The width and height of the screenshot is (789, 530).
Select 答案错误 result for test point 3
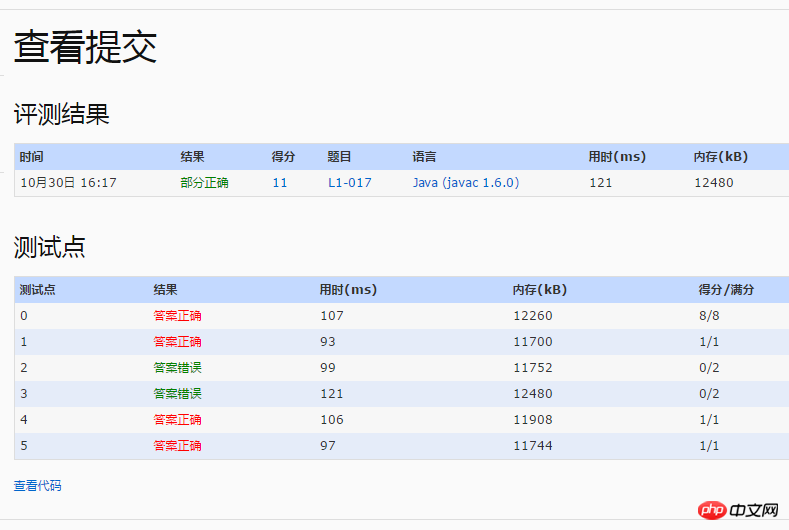point(177,394)
